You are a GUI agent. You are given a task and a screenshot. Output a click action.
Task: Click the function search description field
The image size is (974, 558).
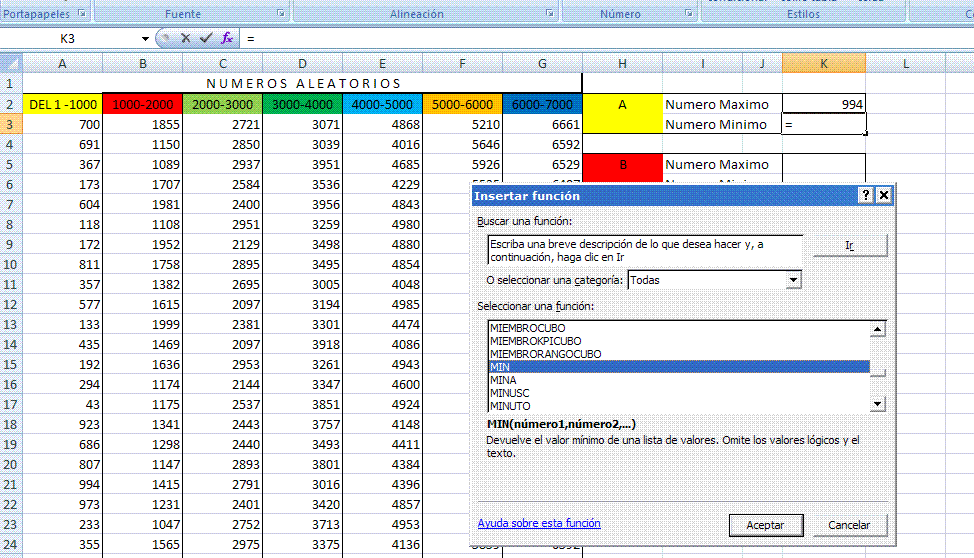(x=644, y=250)
